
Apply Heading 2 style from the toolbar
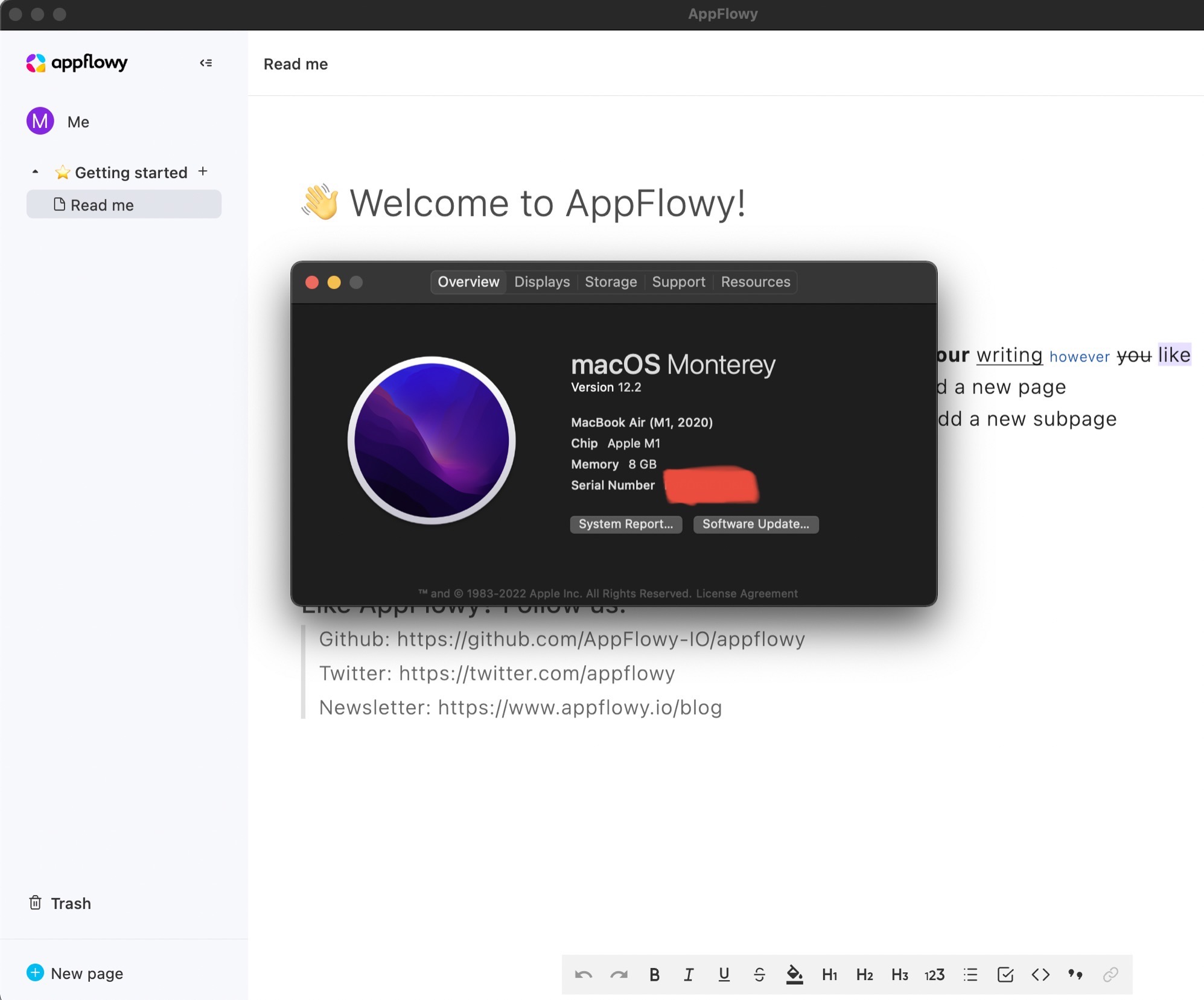click(x=864, y=974)
